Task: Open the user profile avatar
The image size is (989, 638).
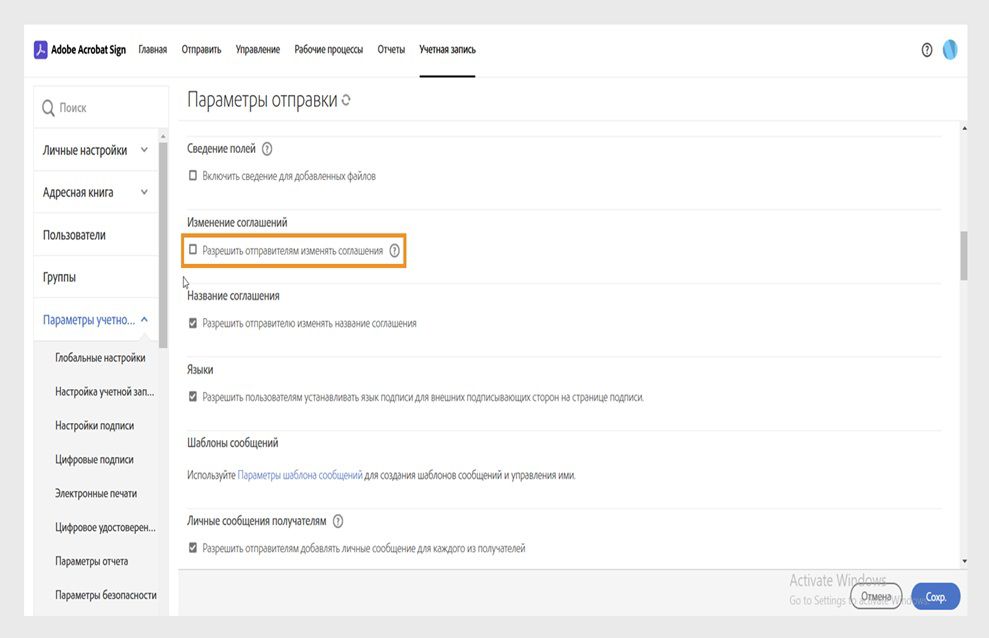Action: tap(950, 50)
